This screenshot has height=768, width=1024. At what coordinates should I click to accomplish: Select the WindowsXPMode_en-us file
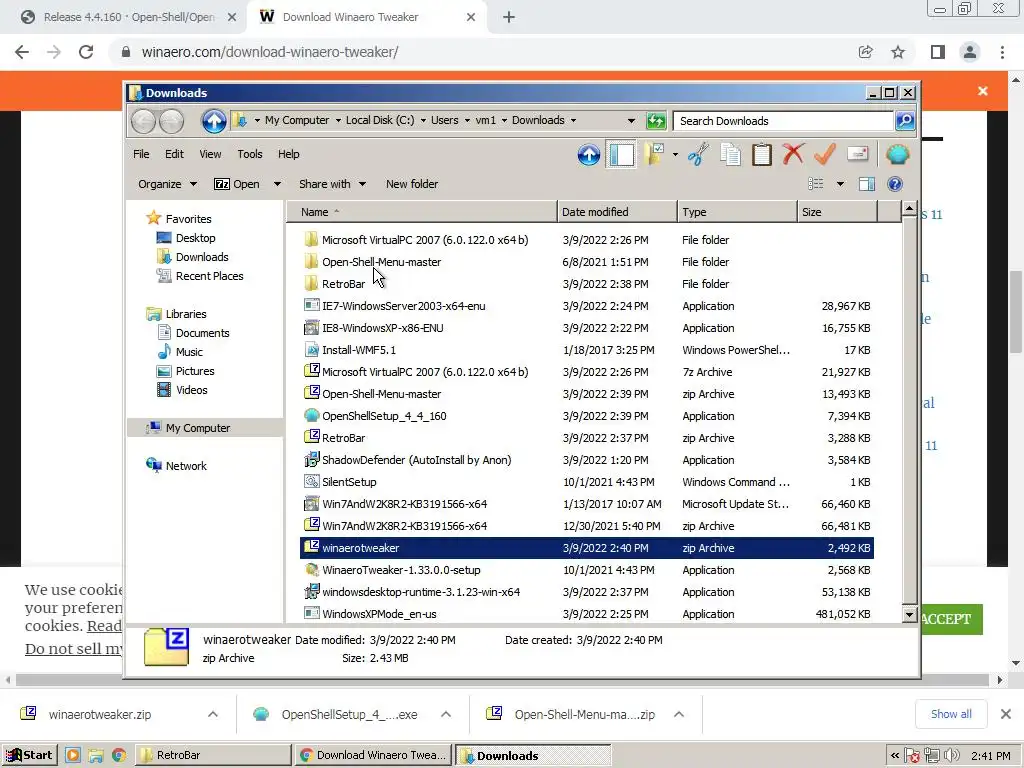(379, 614)
